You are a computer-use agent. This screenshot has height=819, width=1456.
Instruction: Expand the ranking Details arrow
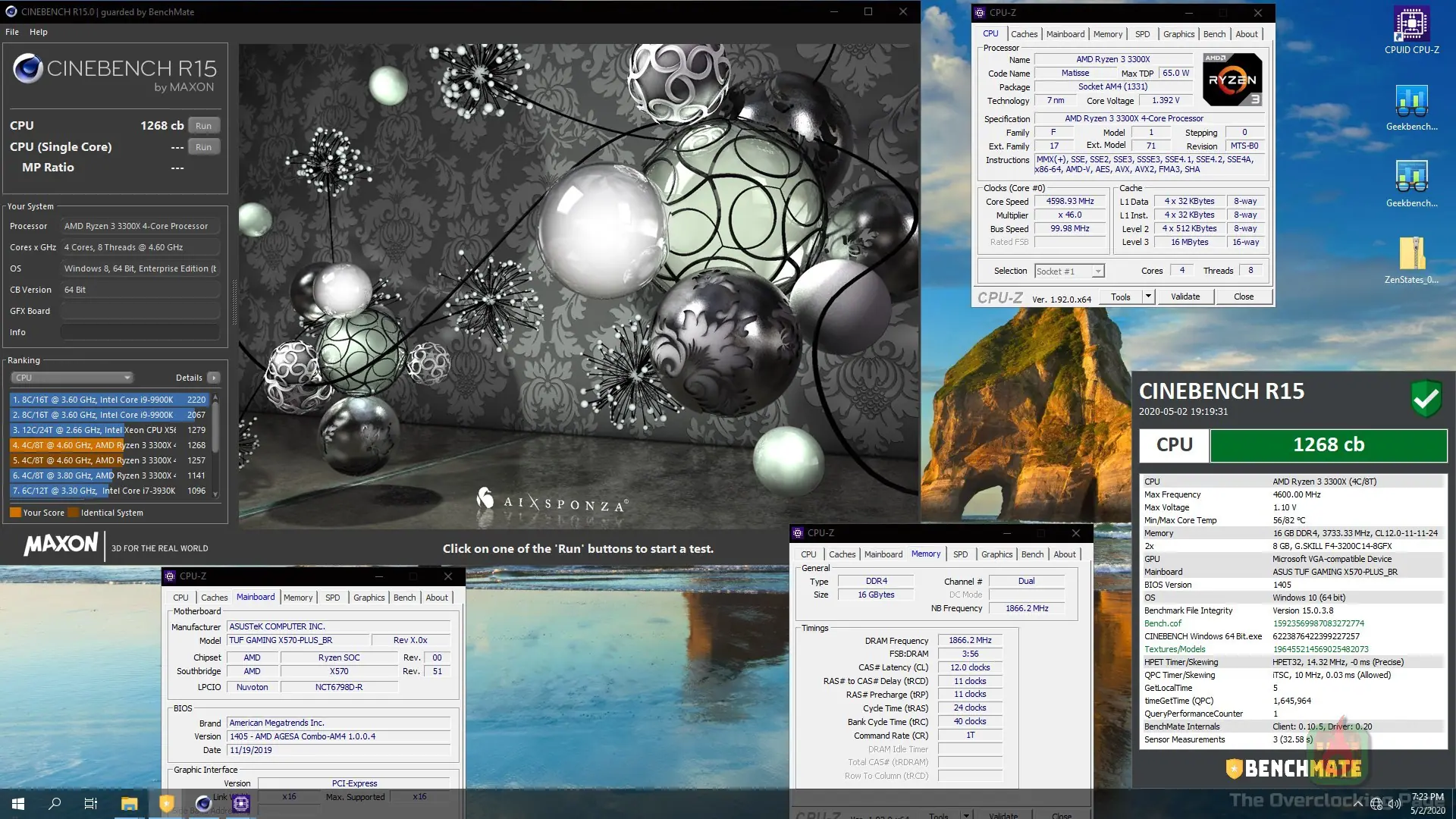(x=214, y=378)
